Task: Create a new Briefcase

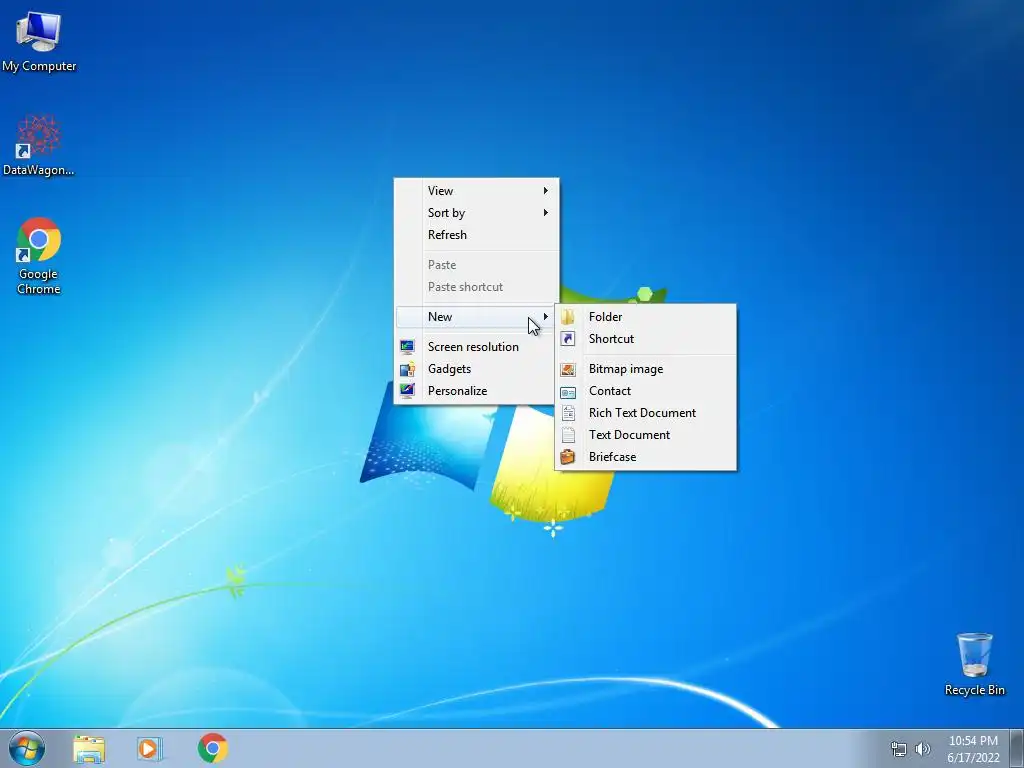Action: point(645,457)
